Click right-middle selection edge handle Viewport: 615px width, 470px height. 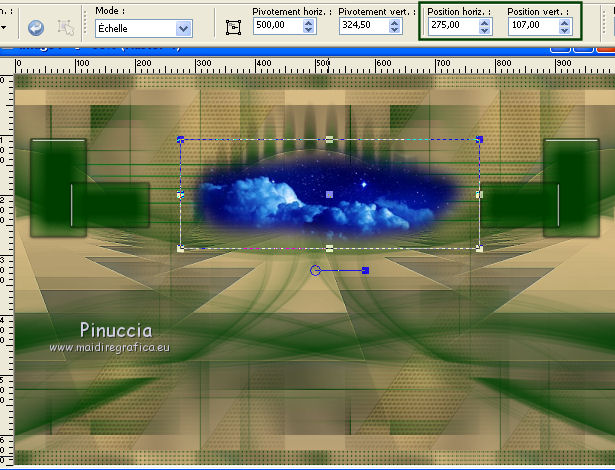[x=479, y=195]
